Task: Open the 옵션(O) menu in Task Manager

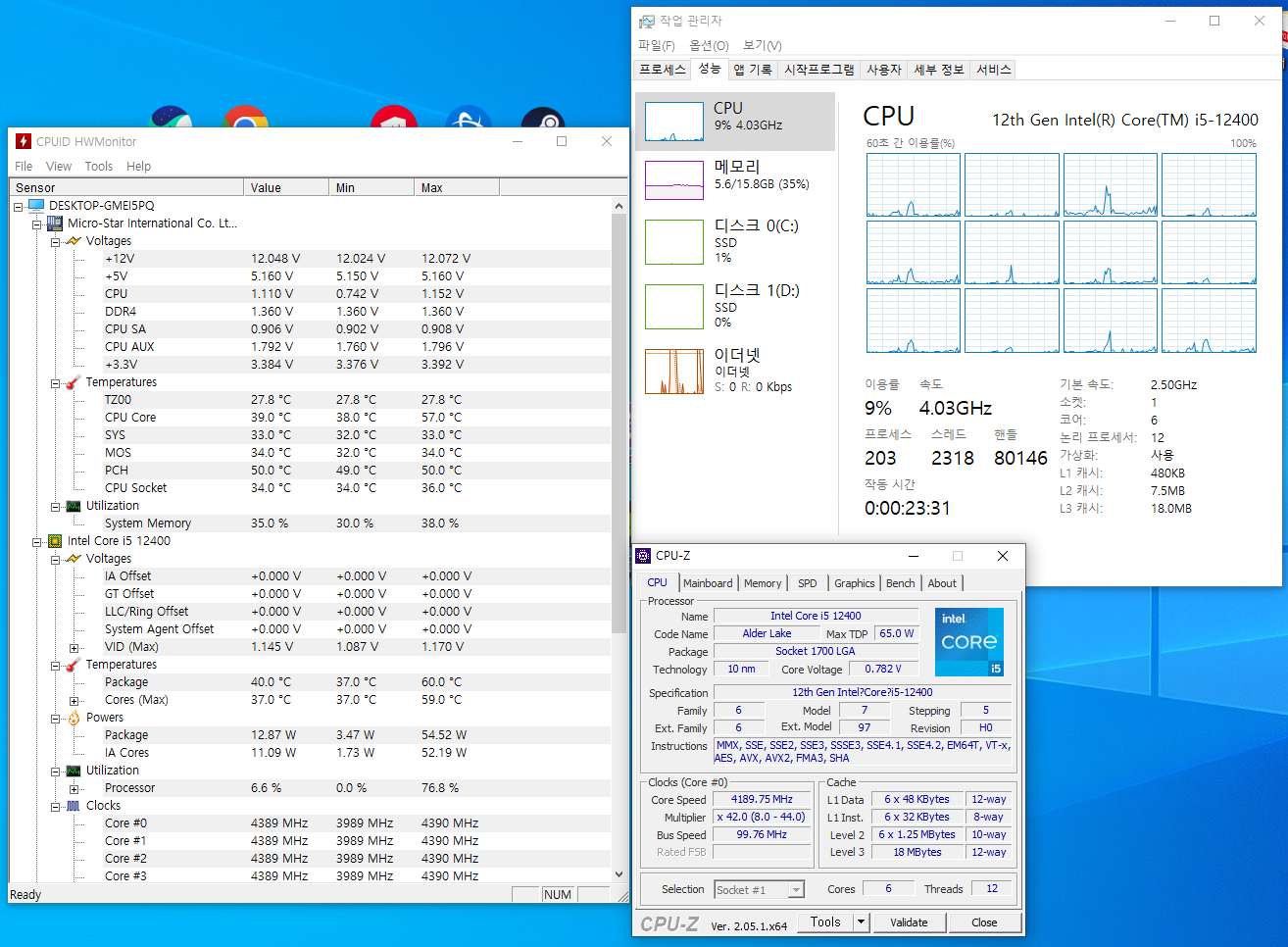Action: pyautogui.click(x=709, y=45)
